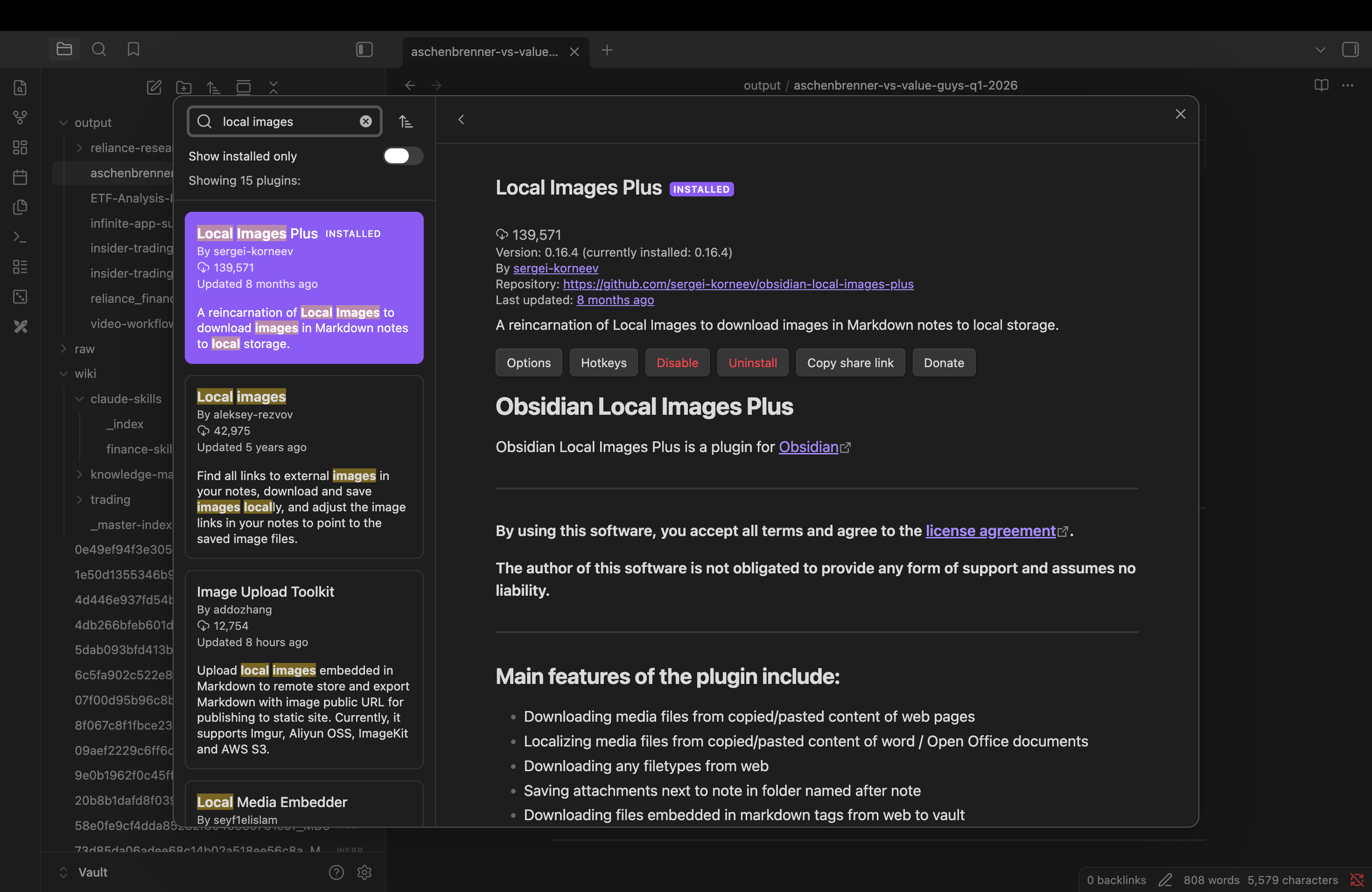Open the tab list dropdown chevron
1372x892 pixels.
pos(1320,50)
